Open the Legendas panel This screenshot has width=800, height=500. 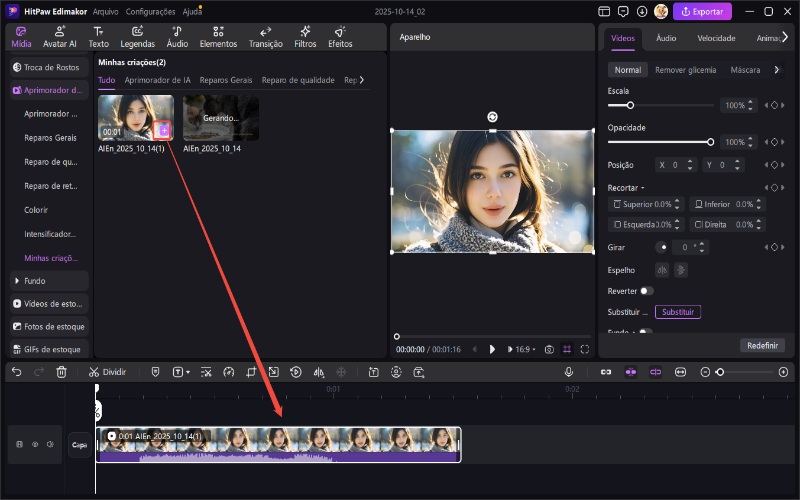pyautogui.click(x=137, y=37)
